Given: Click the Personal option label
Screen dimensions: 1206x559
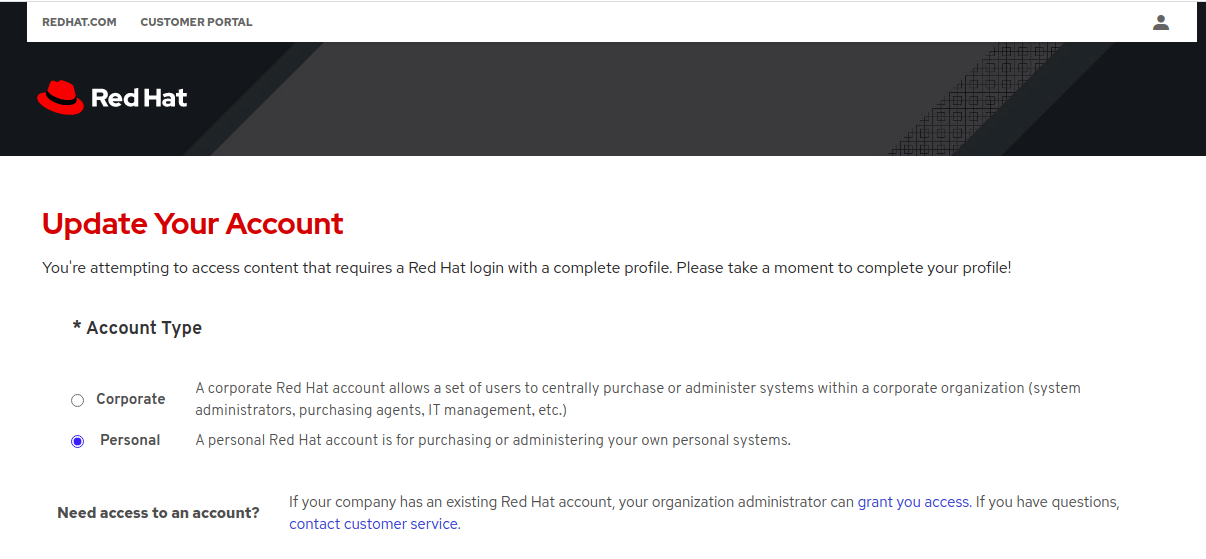Looking at the screenshot, I should click(130, 440).
